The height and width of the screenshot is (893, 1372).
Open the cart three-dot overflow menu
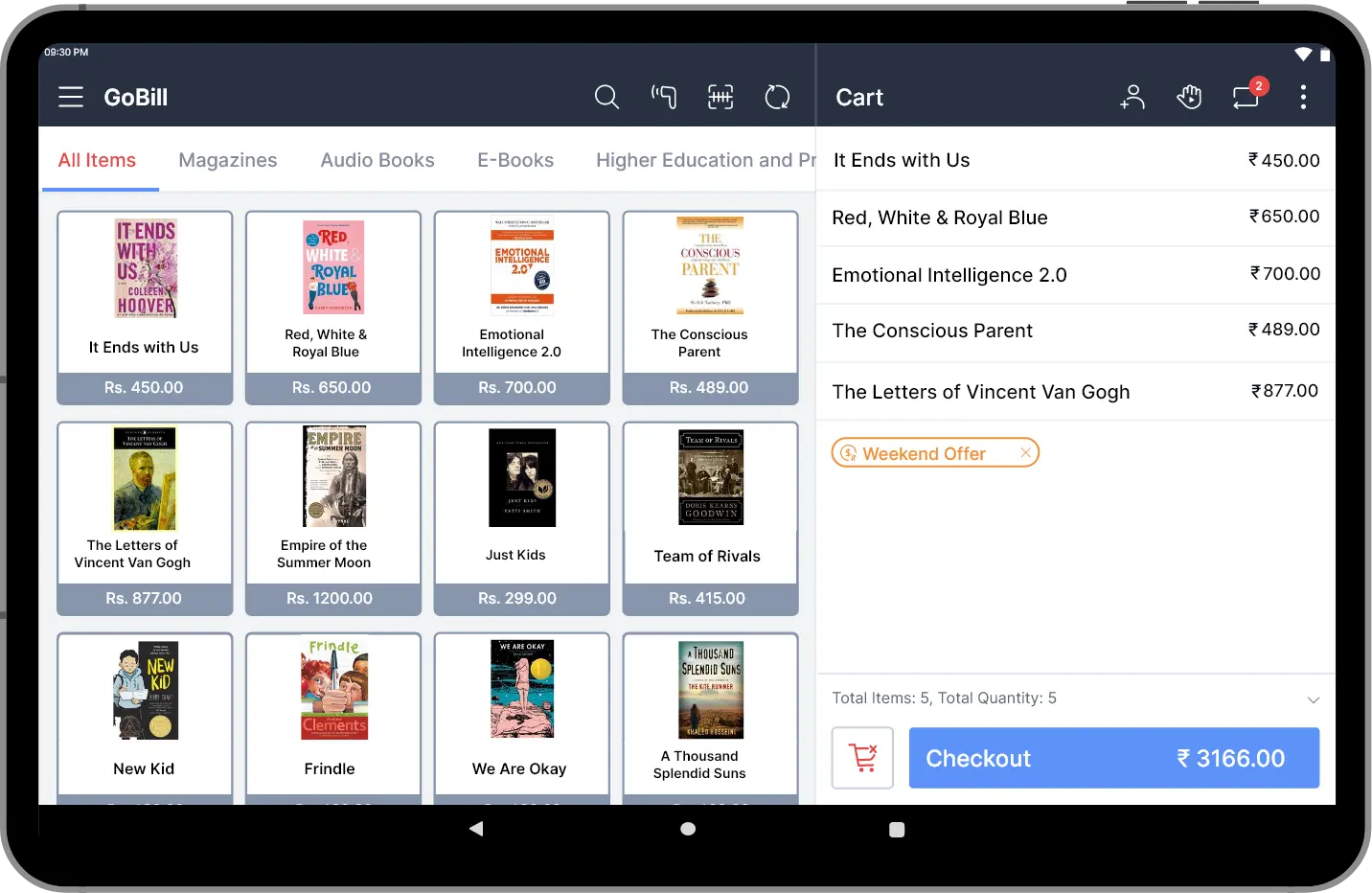click(x=1303, y=97)
